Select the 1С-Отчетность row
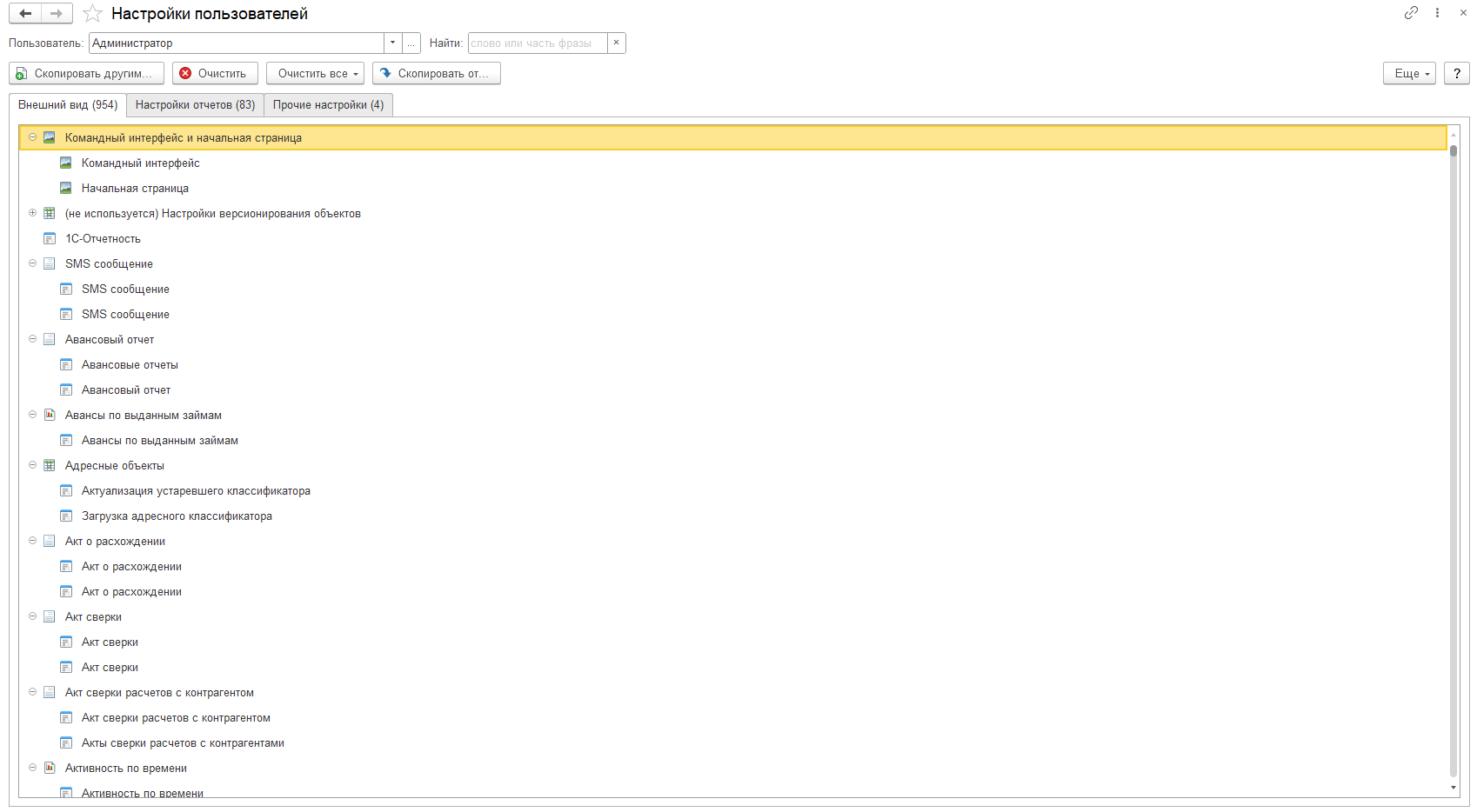The width and height of the screenshot is (1477, 812). (732, 238)
